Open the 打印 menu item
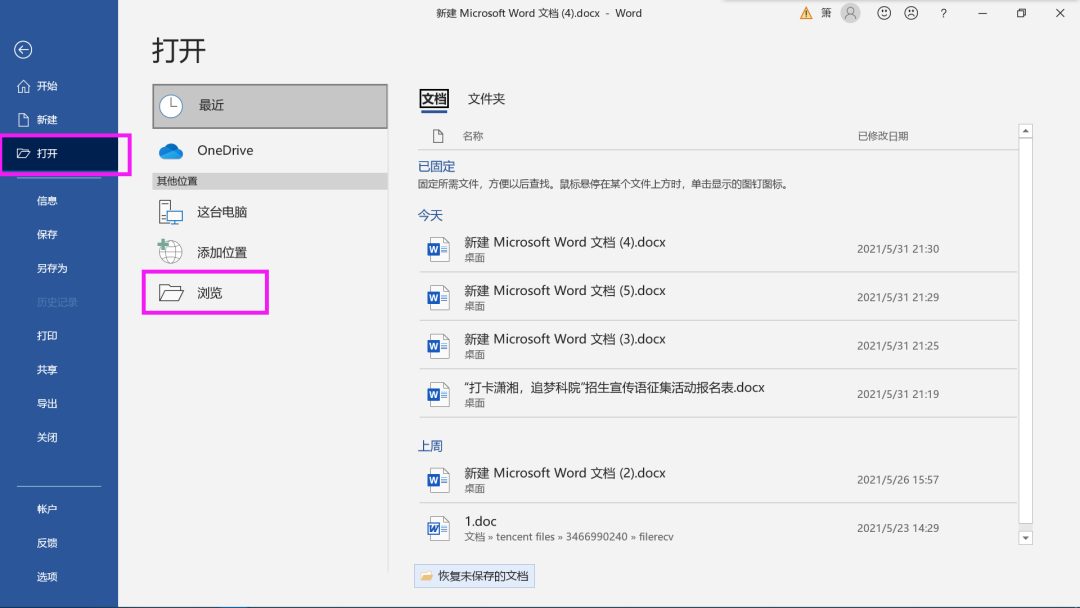Viewport: 1080px width, 608px height. [47, 336]
